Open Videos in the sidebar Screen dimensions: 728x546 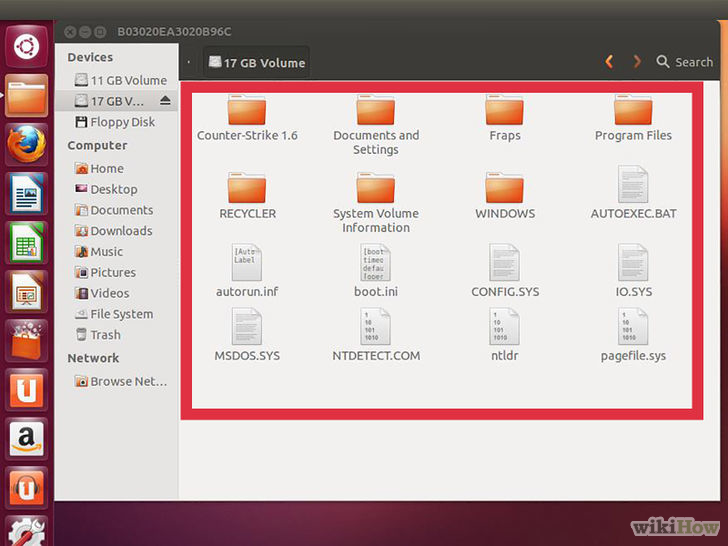click(x=116, y=293)
